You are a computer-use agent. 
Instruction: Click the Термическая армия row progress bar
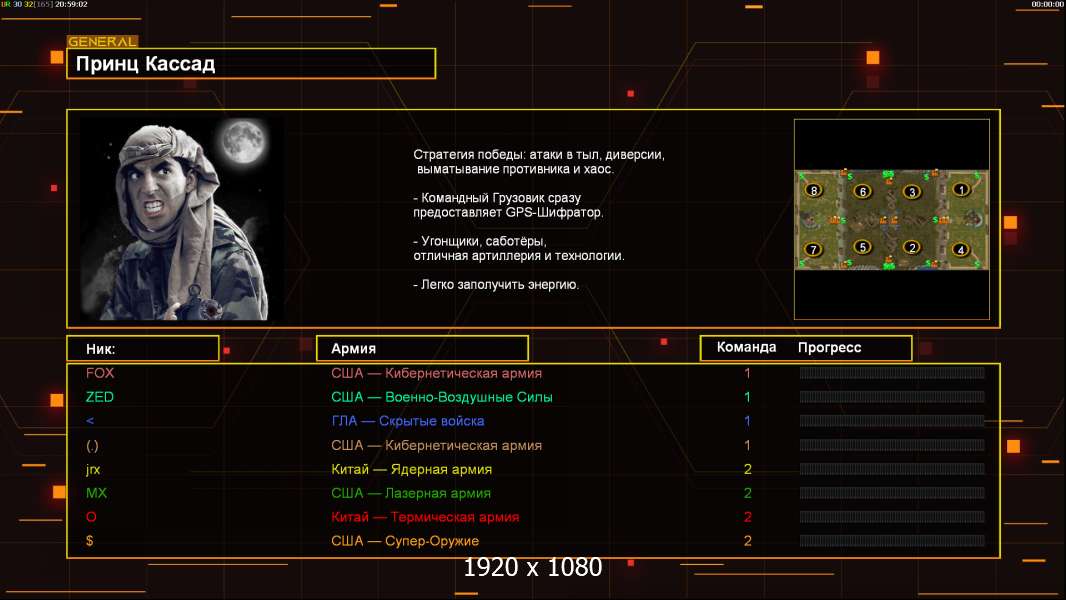click(892, 517)
